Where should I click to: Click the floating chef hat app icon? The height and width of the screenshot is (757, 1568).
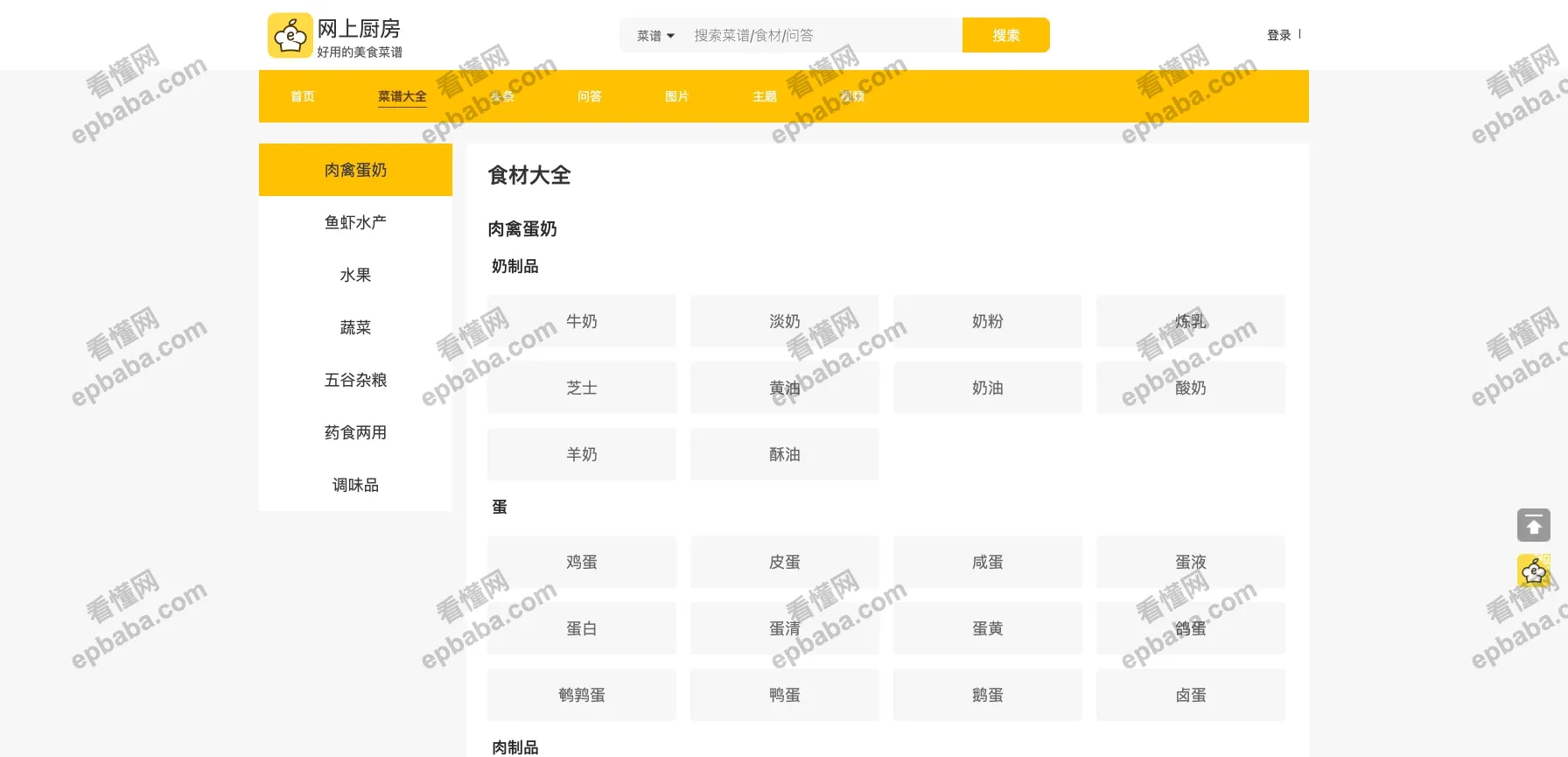pos(1533,571)
